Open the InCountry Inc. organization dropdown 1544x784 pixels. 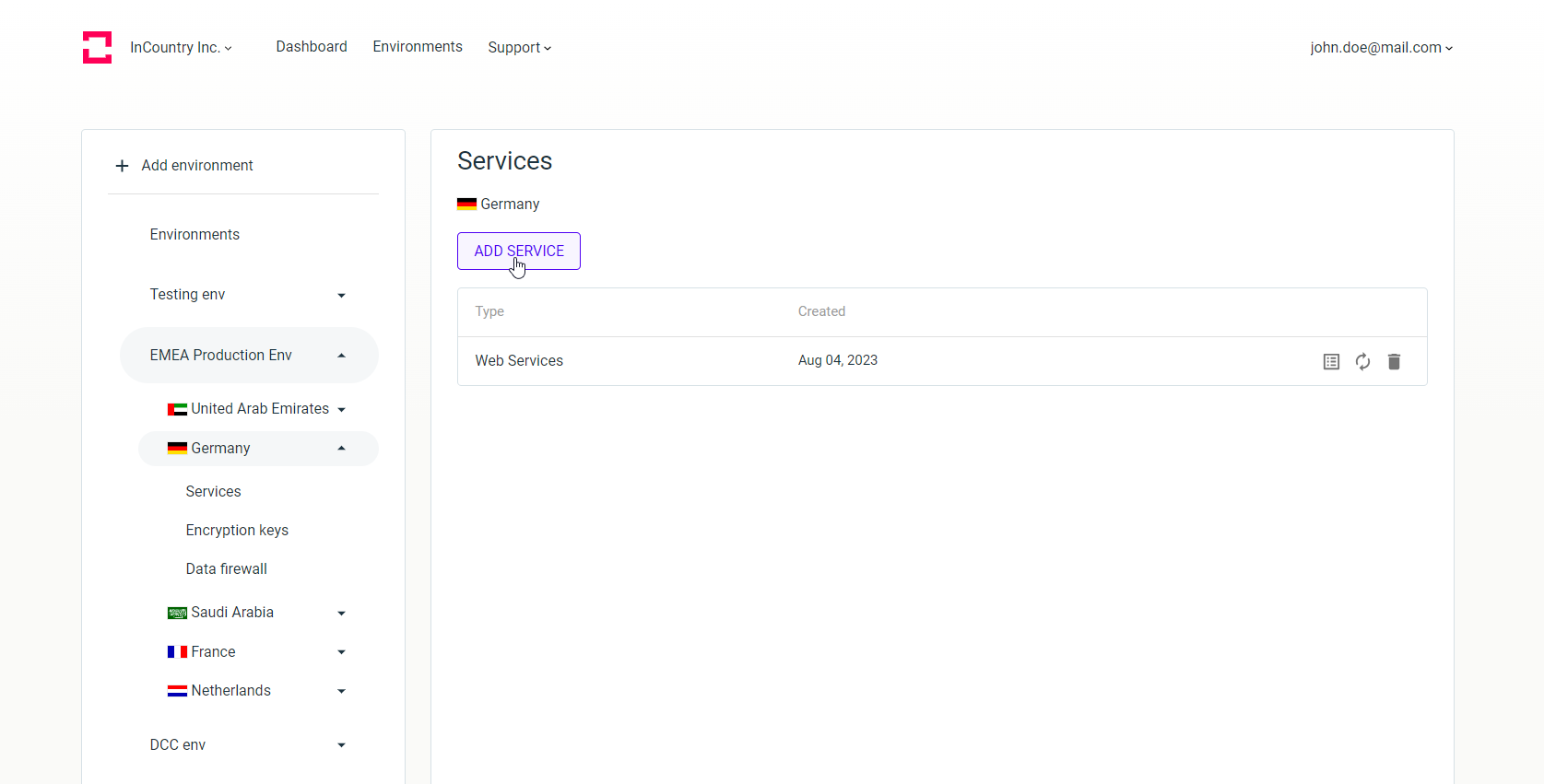[181, 48]
